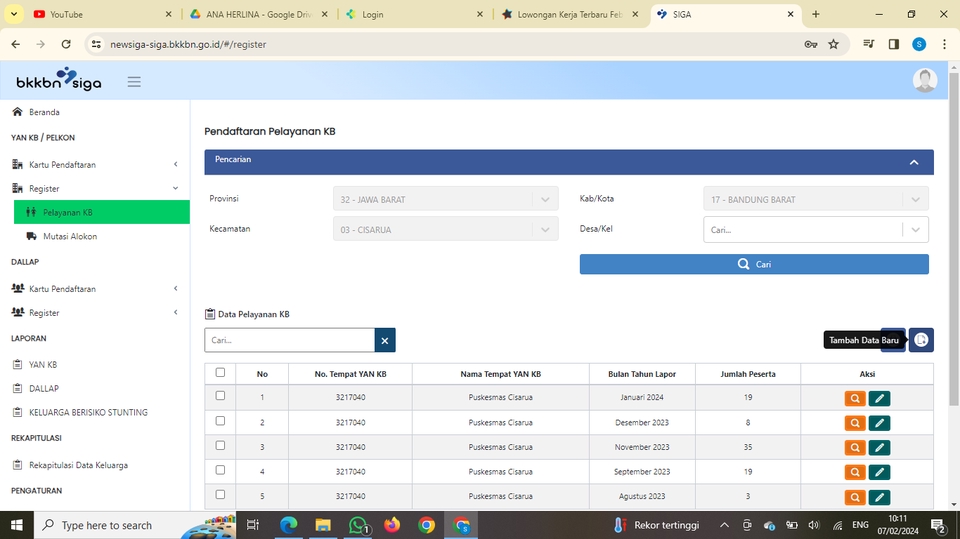Open the user profile avatar
The image size is (960, 539).
pyautogui.click(x=924, y=81)
